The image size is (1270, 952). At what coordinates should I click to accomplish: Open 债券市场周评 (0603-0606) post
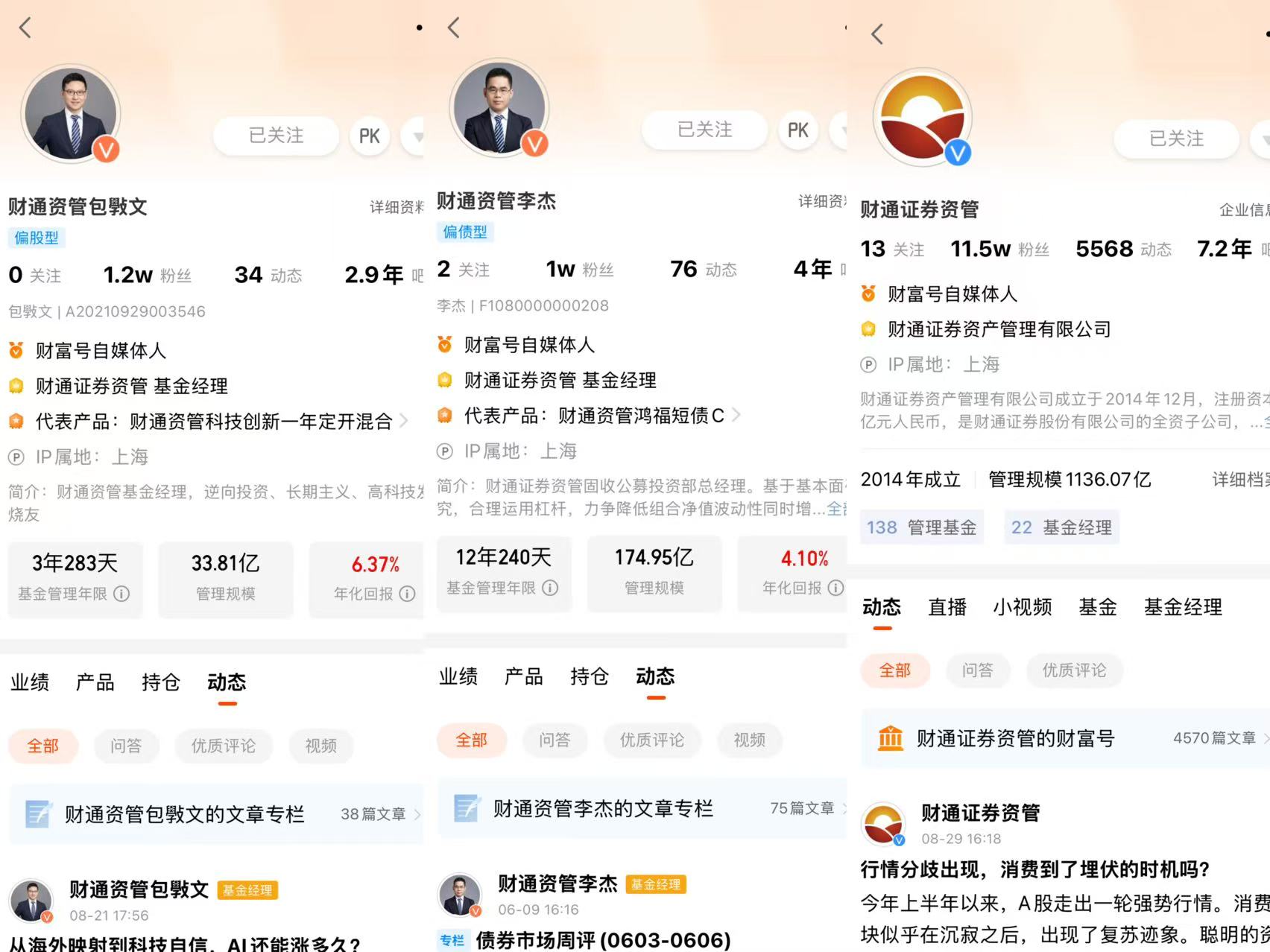click(x=603, y=940)
